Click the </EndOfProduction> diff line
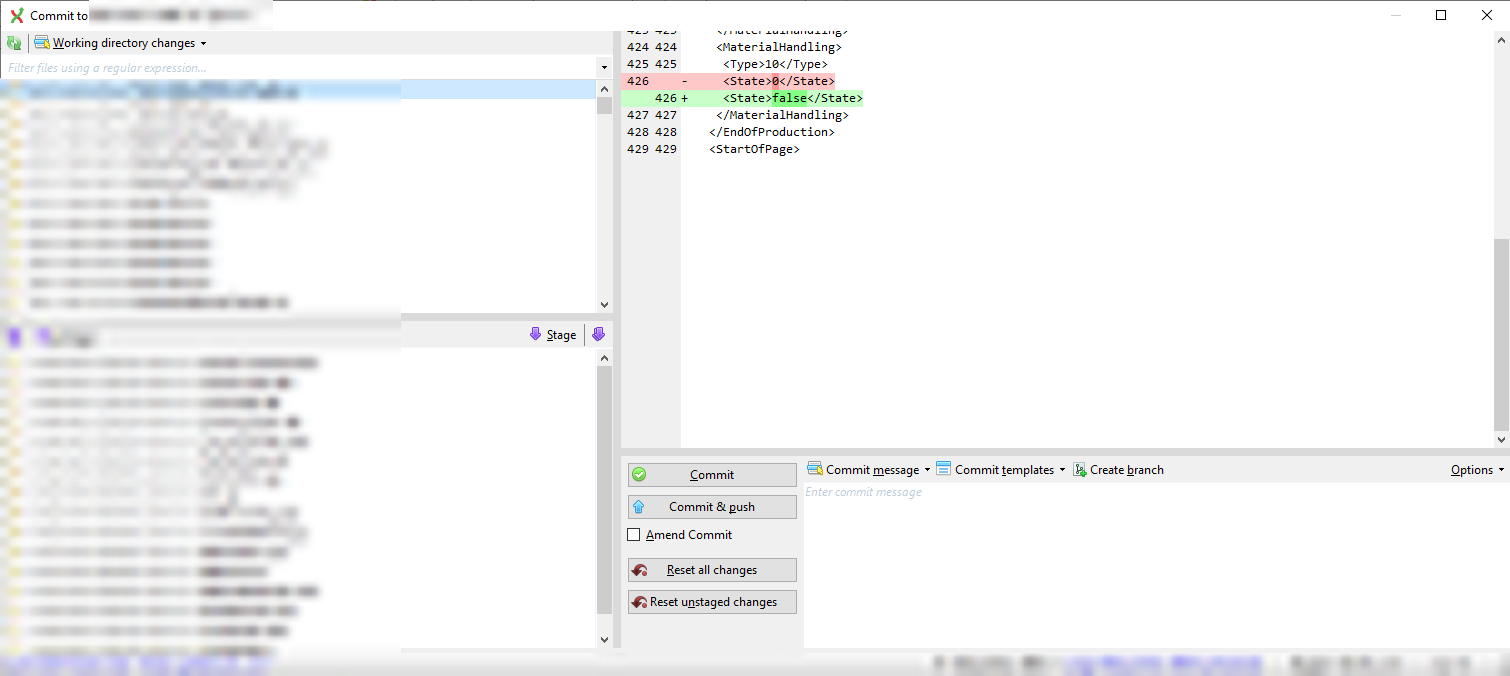The height and width of the screenshot is (676, 1510). click(771, 132)
